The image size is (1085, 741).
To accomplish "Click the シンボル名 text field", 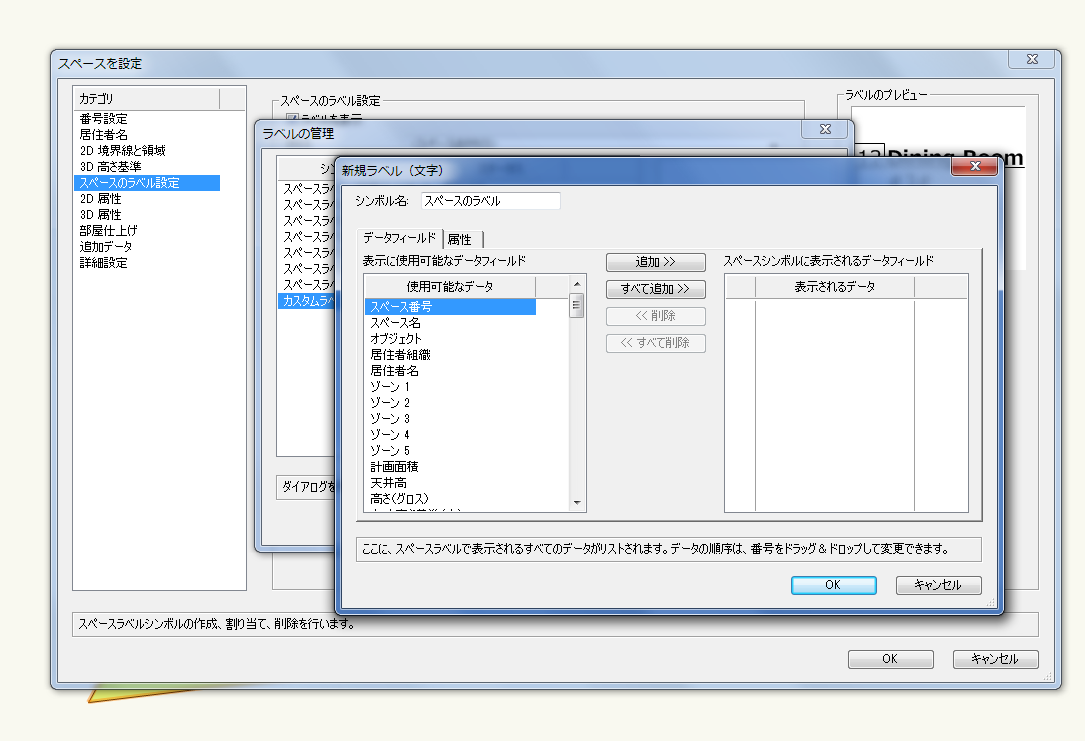I will (490, 201).
